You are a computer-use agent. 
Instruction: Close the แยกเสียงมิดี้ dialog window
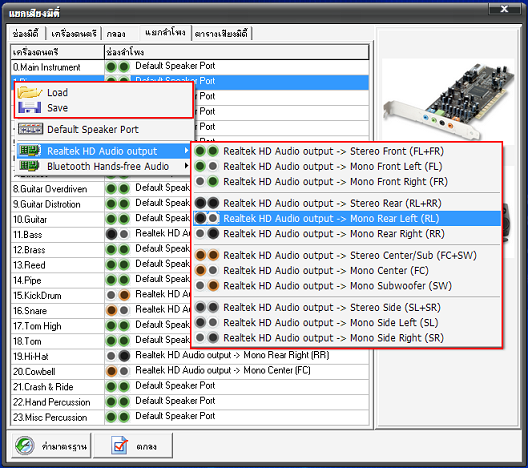coord(504,9)
